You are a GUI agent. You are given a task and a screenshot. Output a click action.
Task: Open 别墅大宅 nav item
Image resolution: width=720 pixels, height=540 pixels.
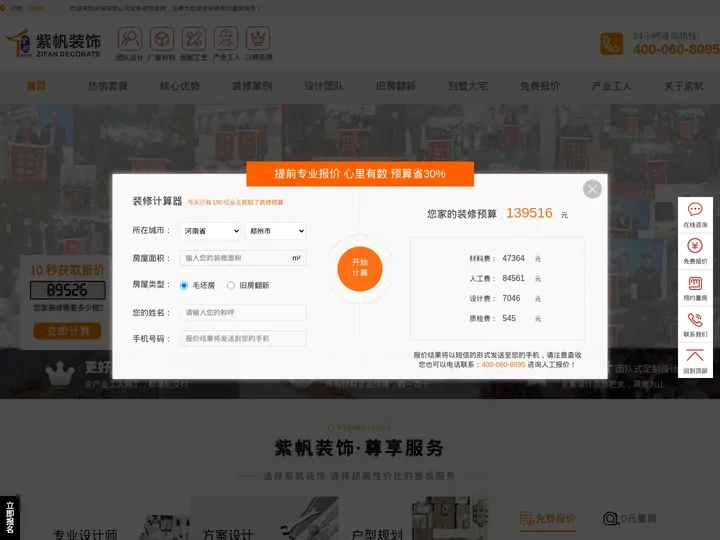point(467,86)
